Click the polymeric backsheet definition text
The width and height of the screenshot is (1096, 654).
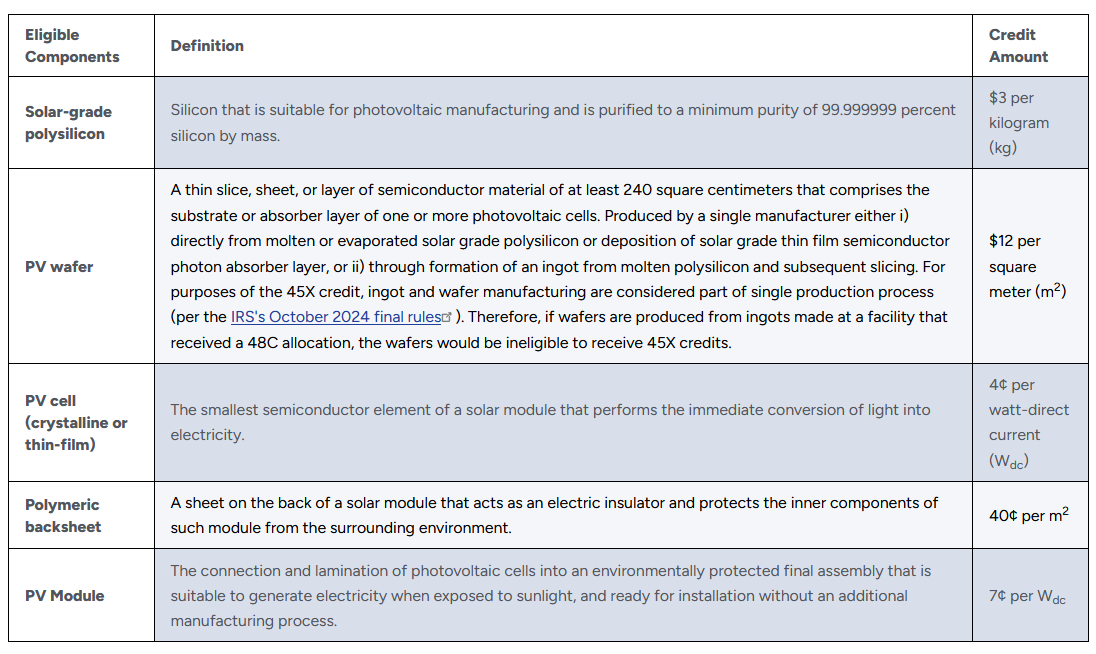[554, 515]
